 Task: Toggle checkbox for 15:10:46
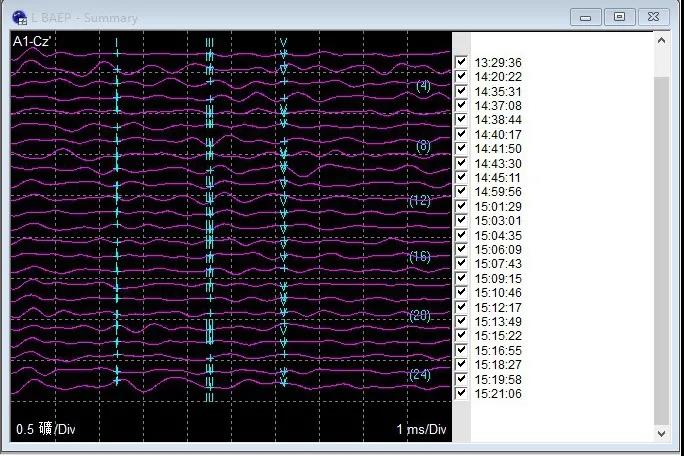pos(461,292)
